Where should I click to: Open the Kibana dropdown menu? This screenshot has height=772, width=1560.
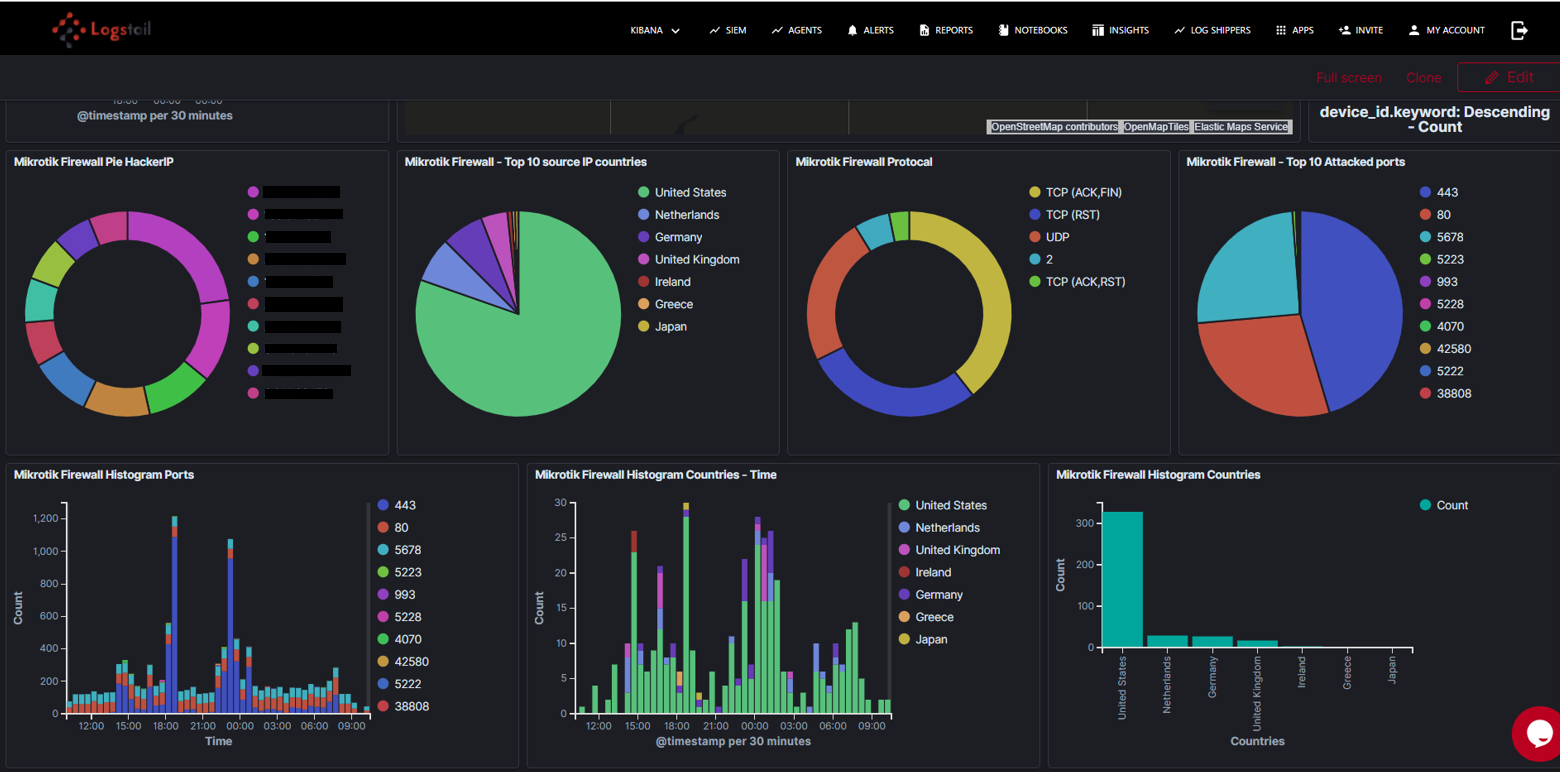[x=655, y=31]
